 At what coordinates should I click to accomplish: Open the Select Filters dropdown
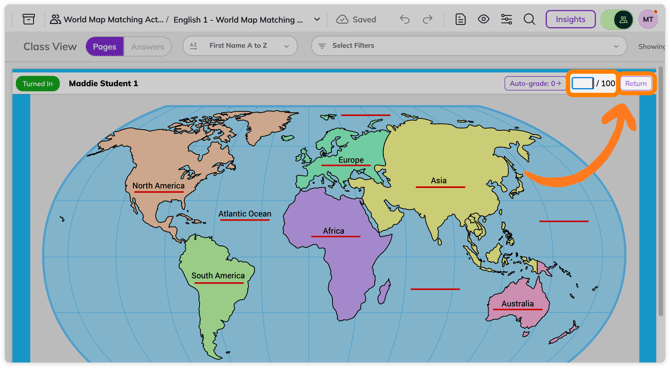[469, 46]
